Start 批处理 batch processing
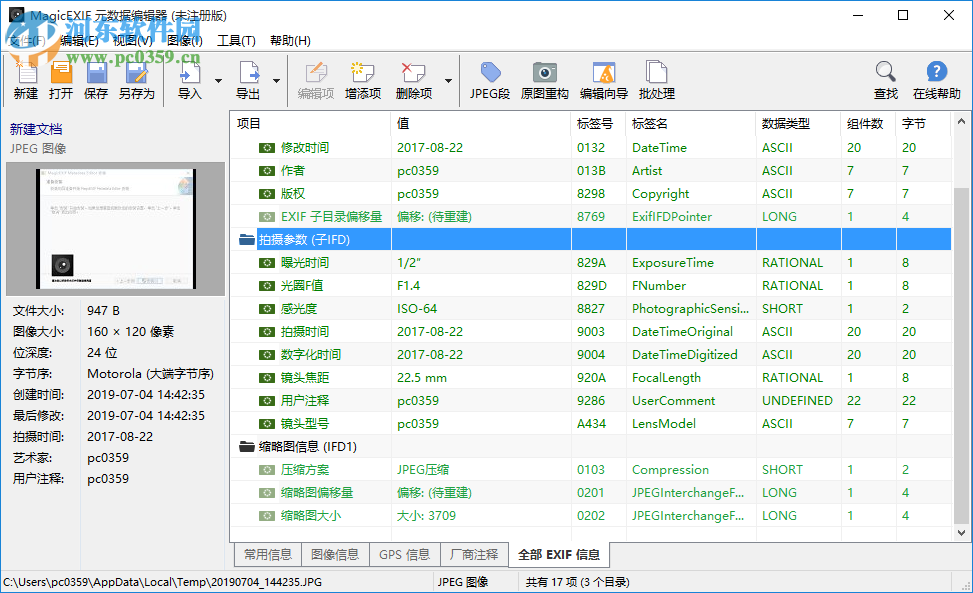The height and width of the screenshot is (593, 973). [x=656, y=80]
